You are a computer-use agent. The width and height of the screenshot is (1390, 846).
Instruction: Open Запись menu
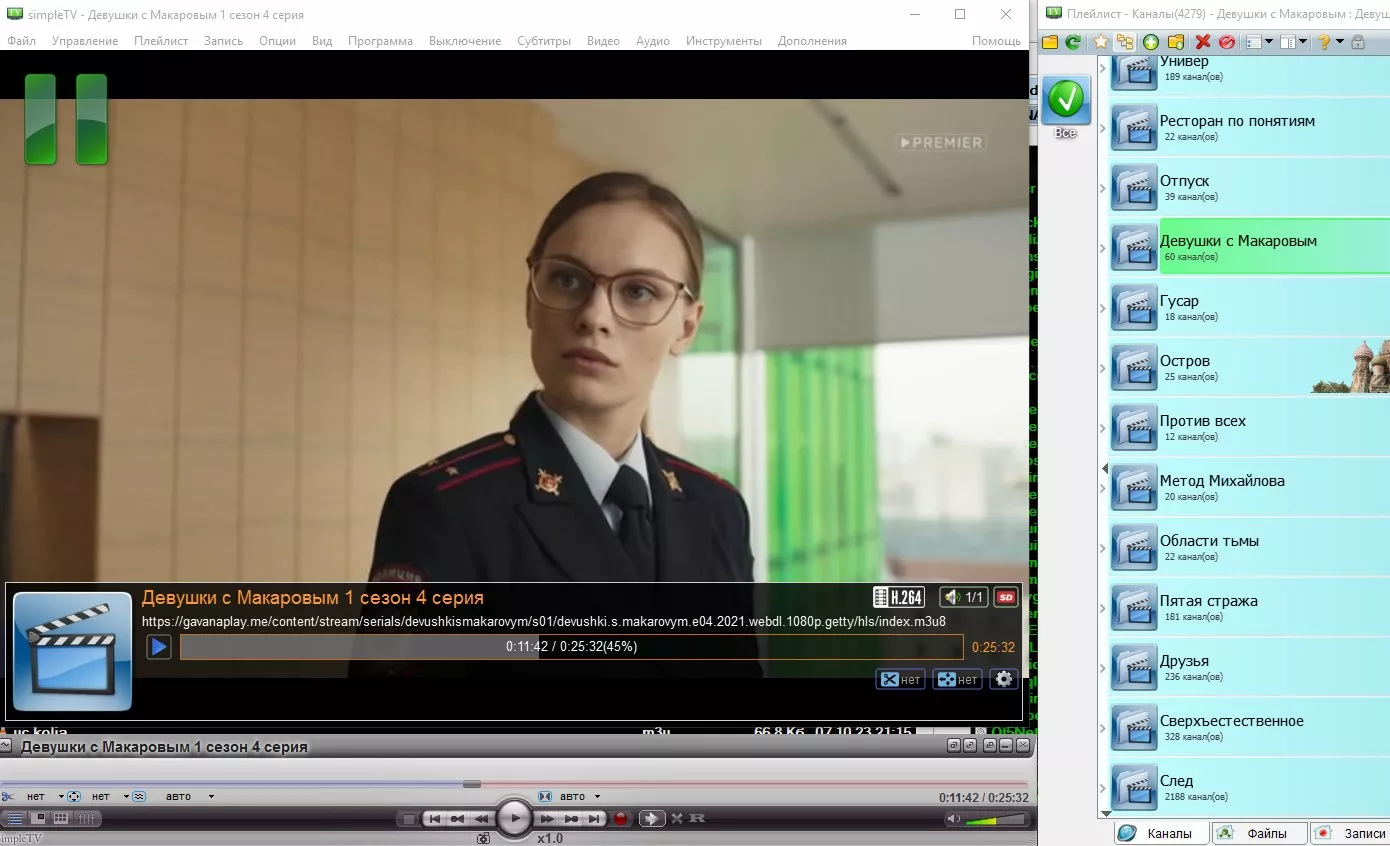pos(223,41)
